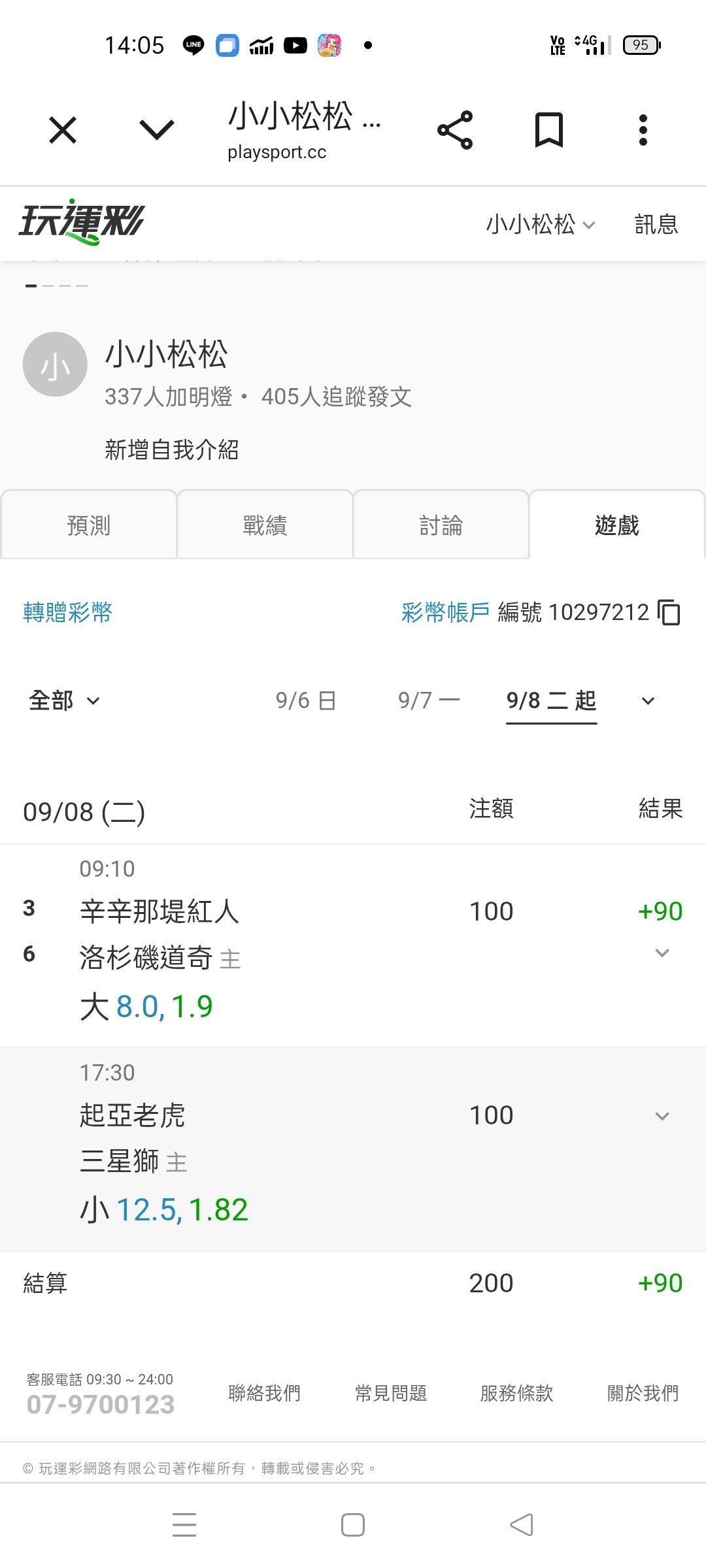Open the three-dot browser menu
The image size is (706, 1568).
pyautogui.click(x=643, y=130)
